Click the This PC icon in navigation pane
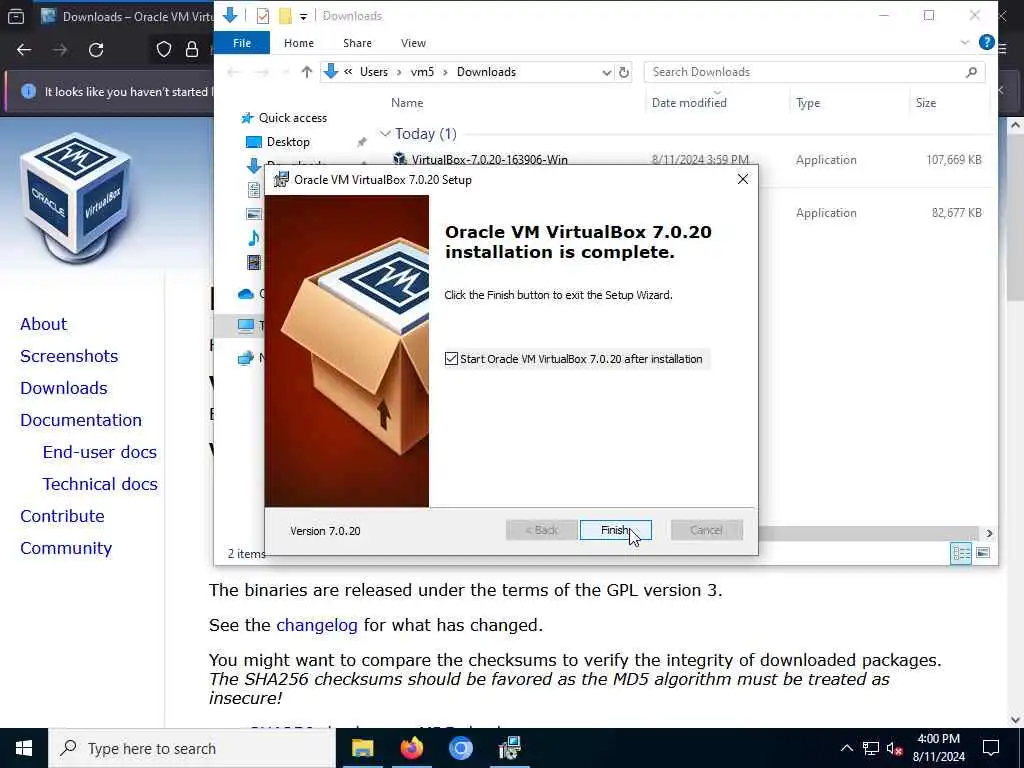This screenshot has width=1024, height=768. point(246,325)
